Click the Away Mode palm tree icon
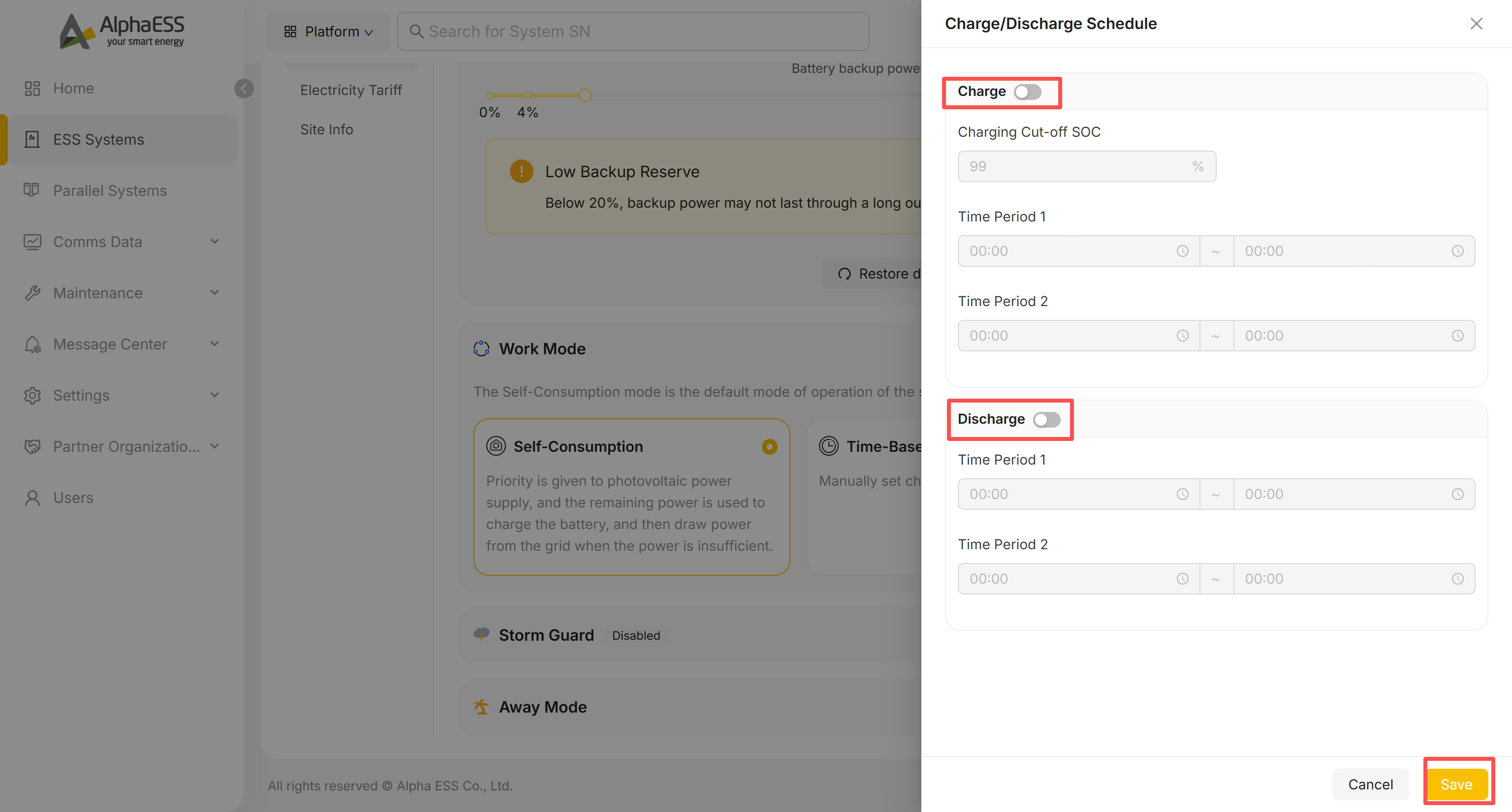This screenshot has width=1512, height=812. point(481,707)
